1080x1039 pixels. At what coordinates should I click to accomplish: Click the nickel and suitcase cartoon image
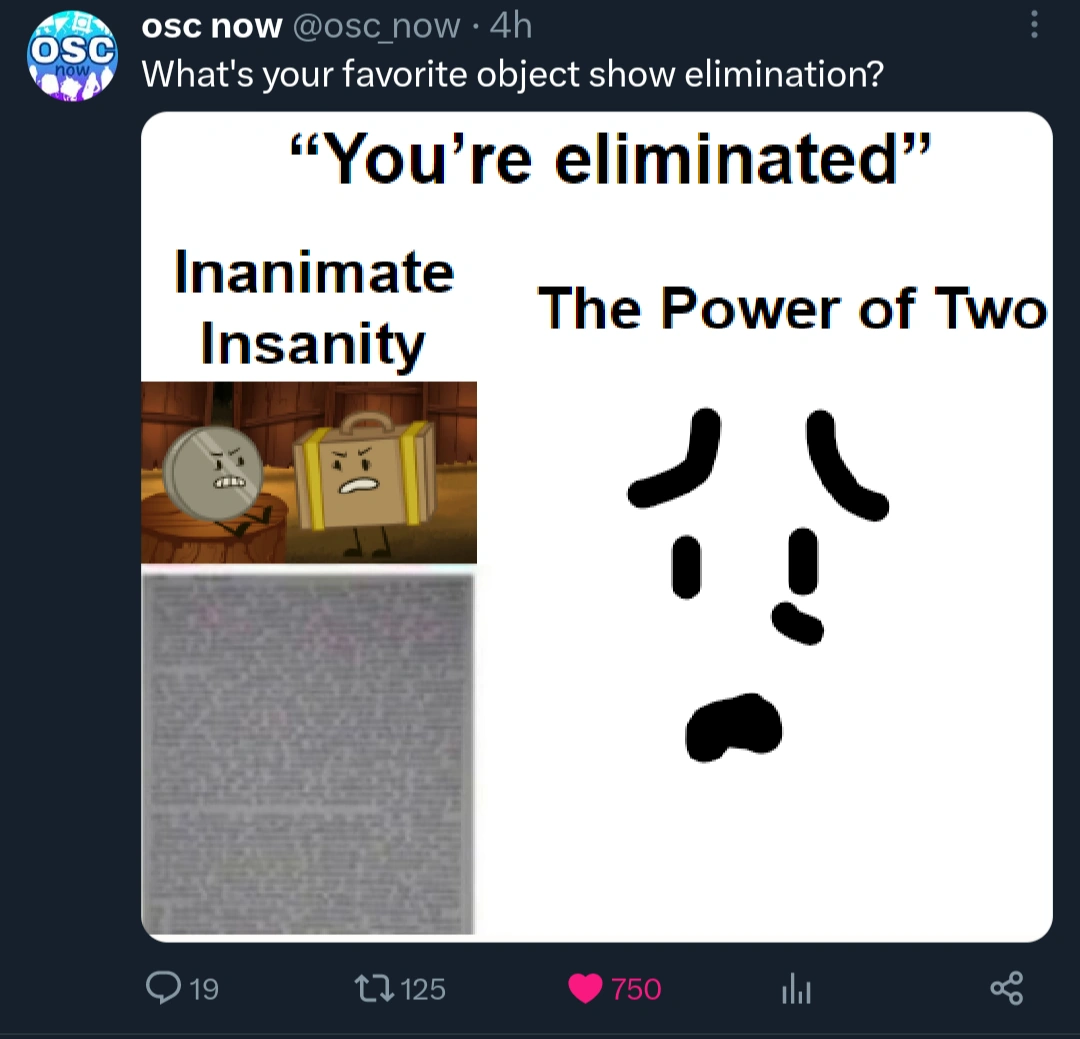tap(309, 472)
